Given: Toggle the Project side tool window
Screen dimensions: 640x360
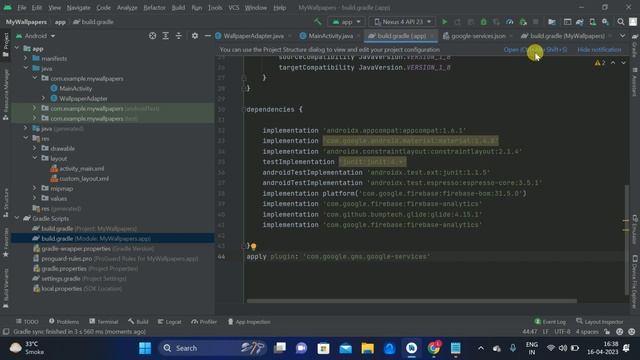Looking at the screenshot, I should click(5, 45).
